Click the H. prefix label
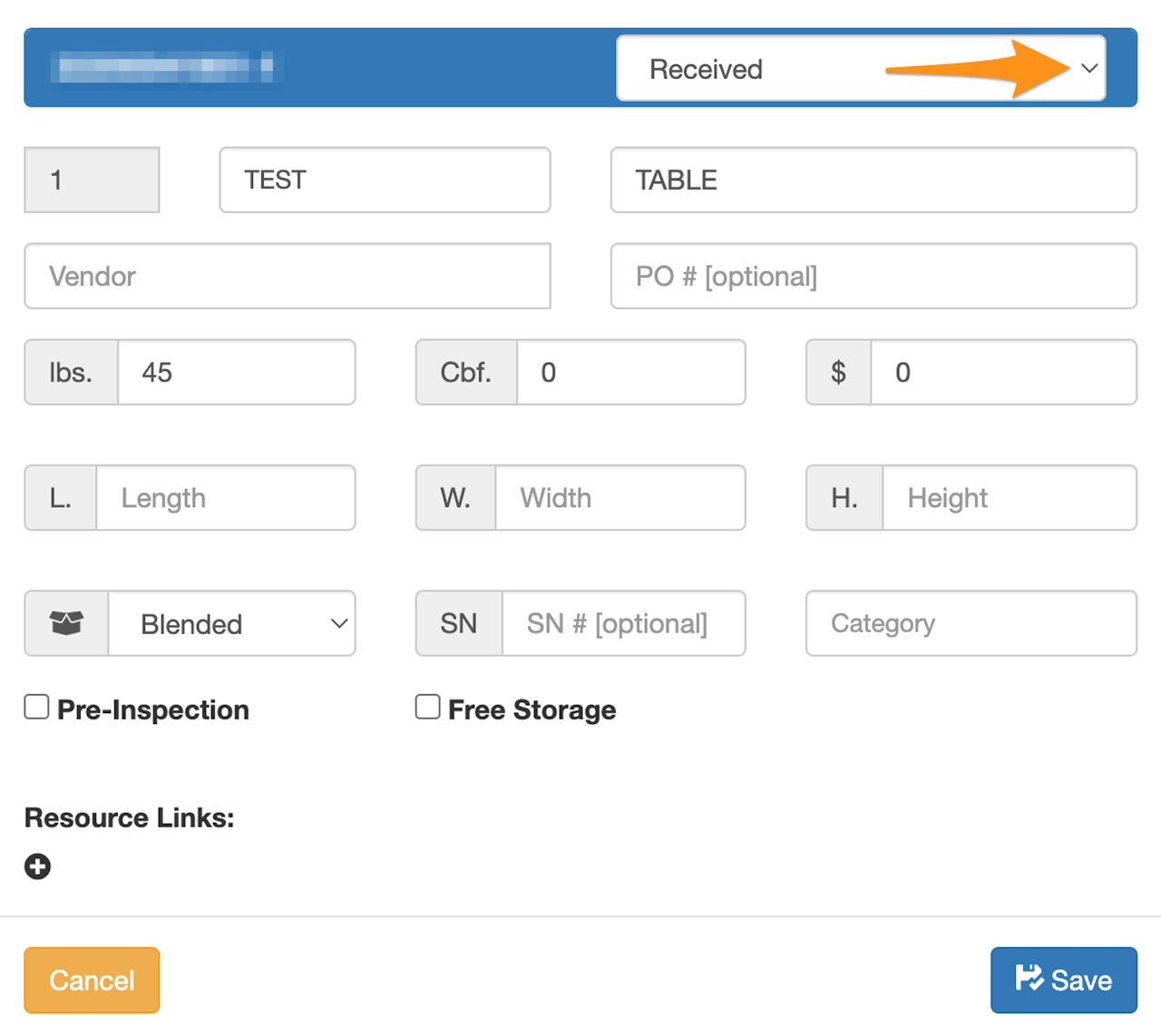 point(844,498)
